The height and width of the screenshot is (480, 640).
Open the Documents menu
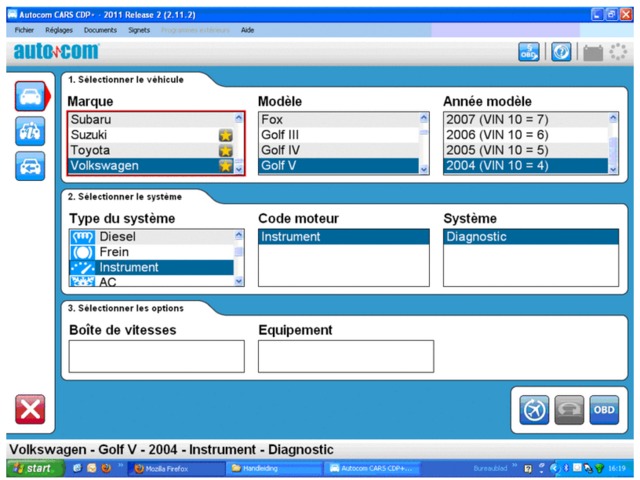pyautogui.click(x=100, y=30)
